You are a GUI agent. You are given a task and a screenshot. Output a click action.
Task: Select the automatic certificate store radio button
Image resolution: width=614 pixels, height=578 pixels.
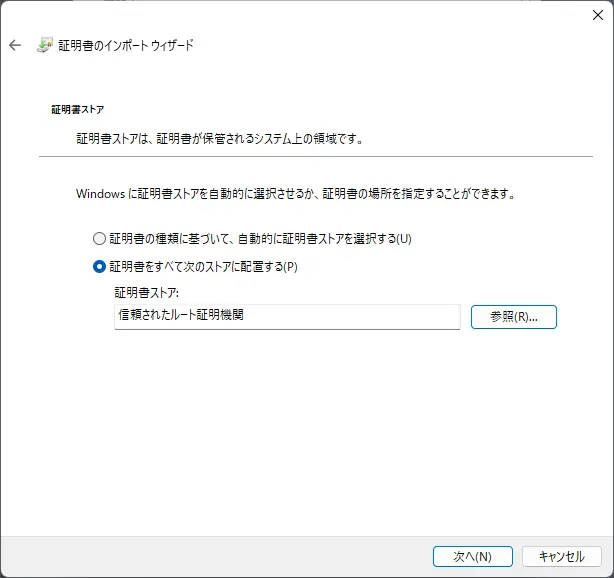point(99,239)
